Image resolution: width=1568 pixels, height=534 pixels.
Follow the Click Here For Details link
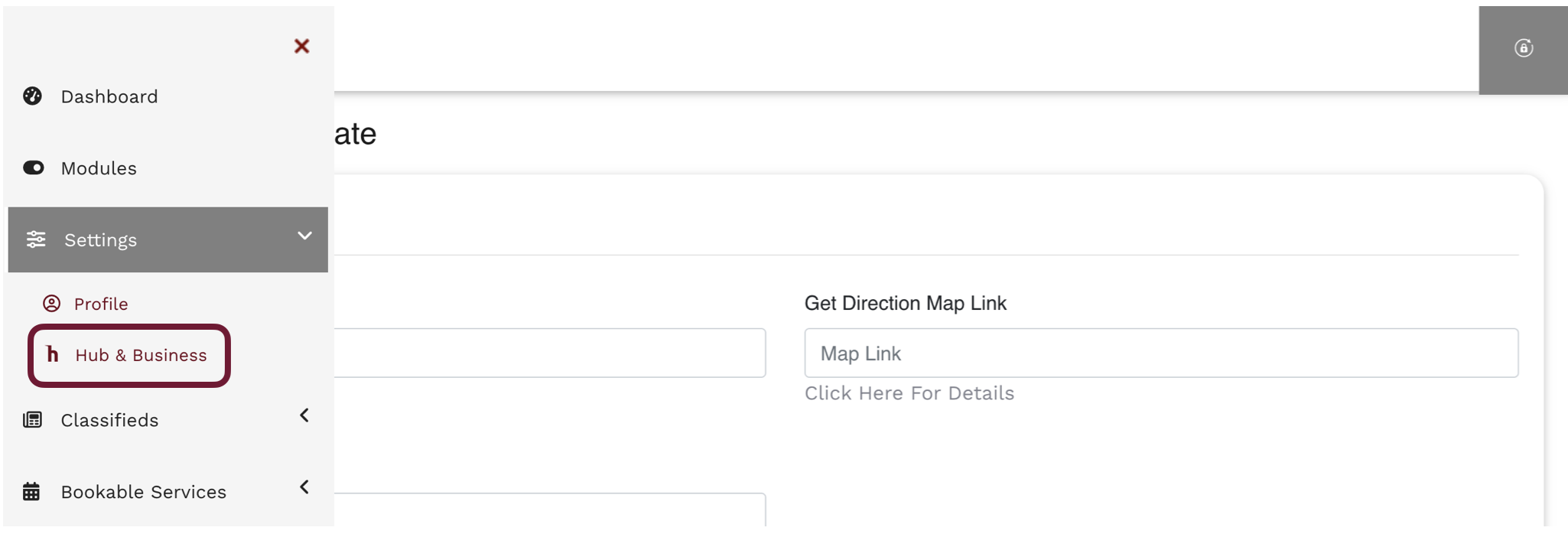click(909, 393)
